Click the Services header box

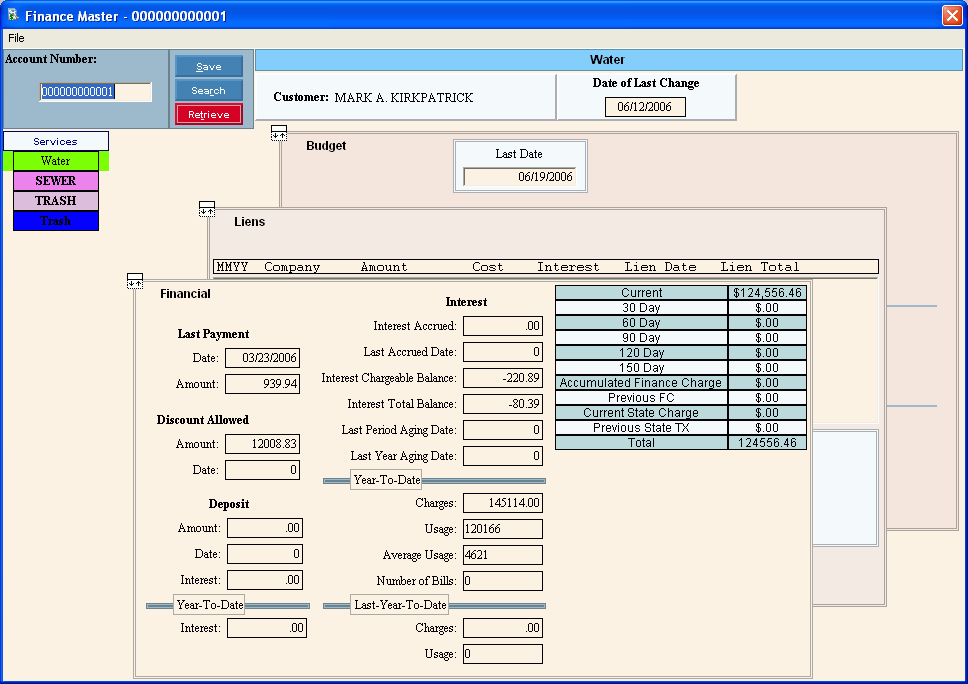point(56,141)
